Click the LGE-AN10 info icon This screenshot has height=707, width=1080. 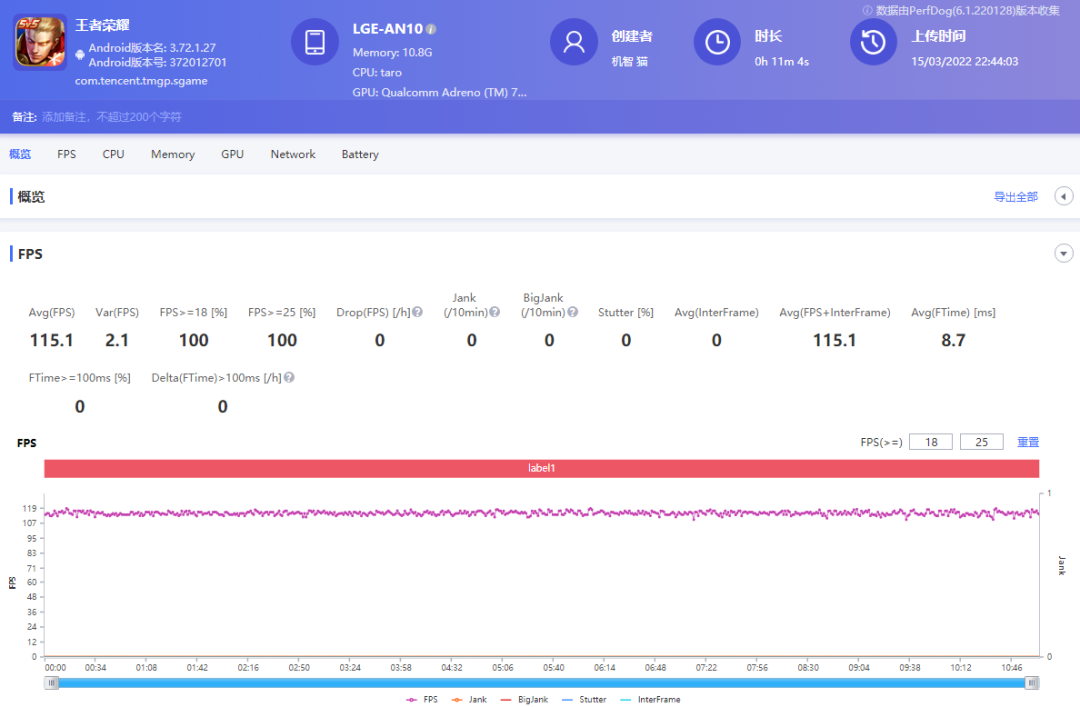click(x=431, y=29)
